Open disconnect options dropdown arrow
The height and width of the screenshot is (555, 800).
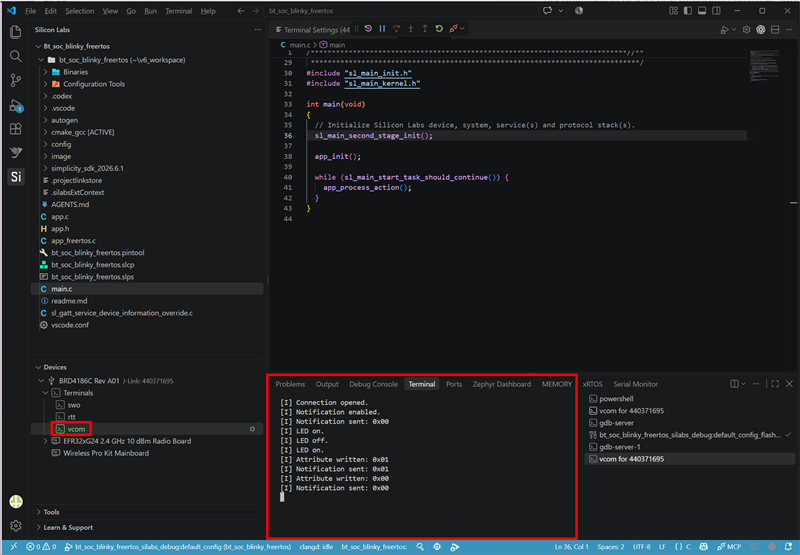tap(462, 29)
